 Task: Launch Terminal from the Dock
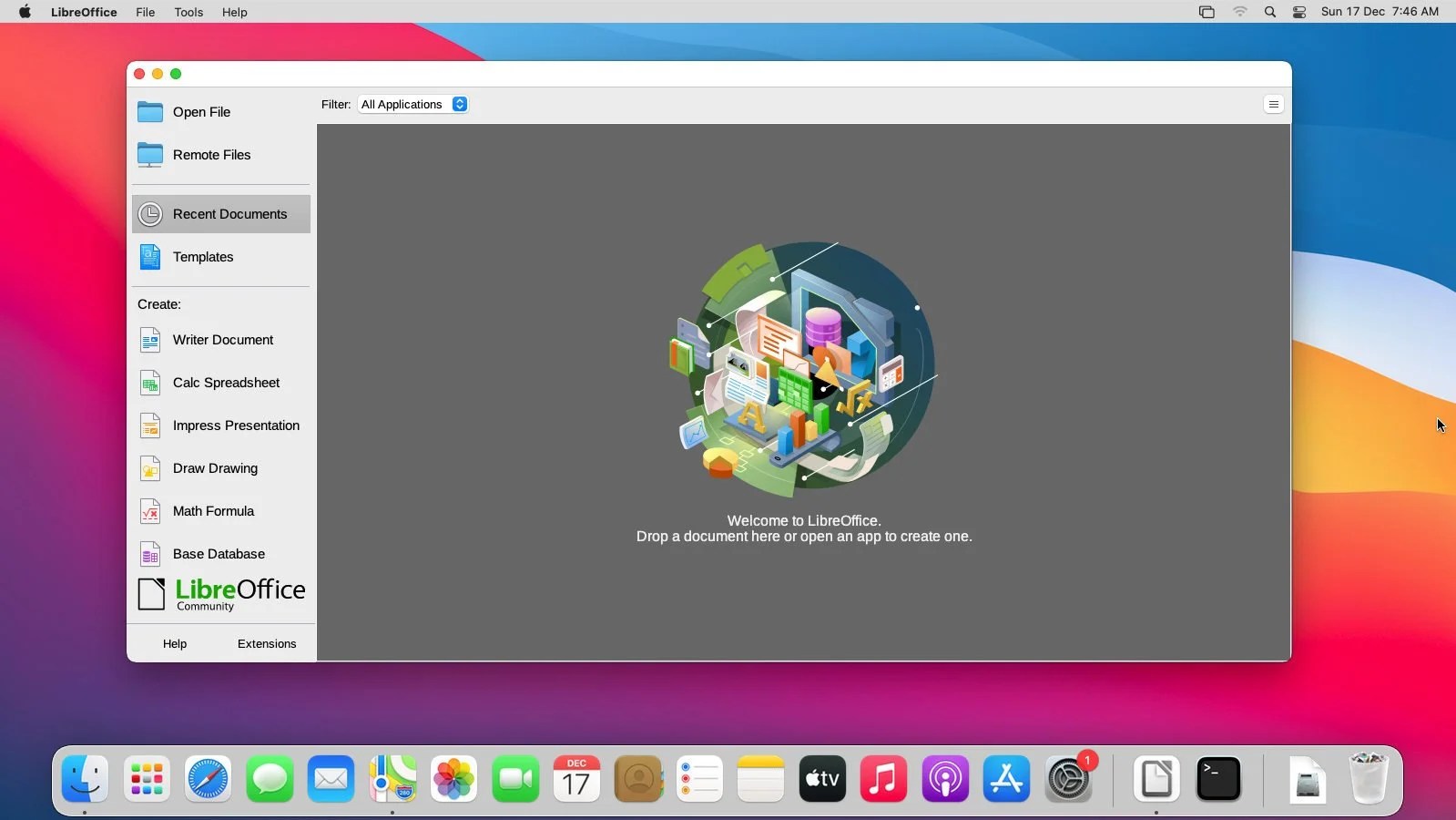tap(1218, 779)
